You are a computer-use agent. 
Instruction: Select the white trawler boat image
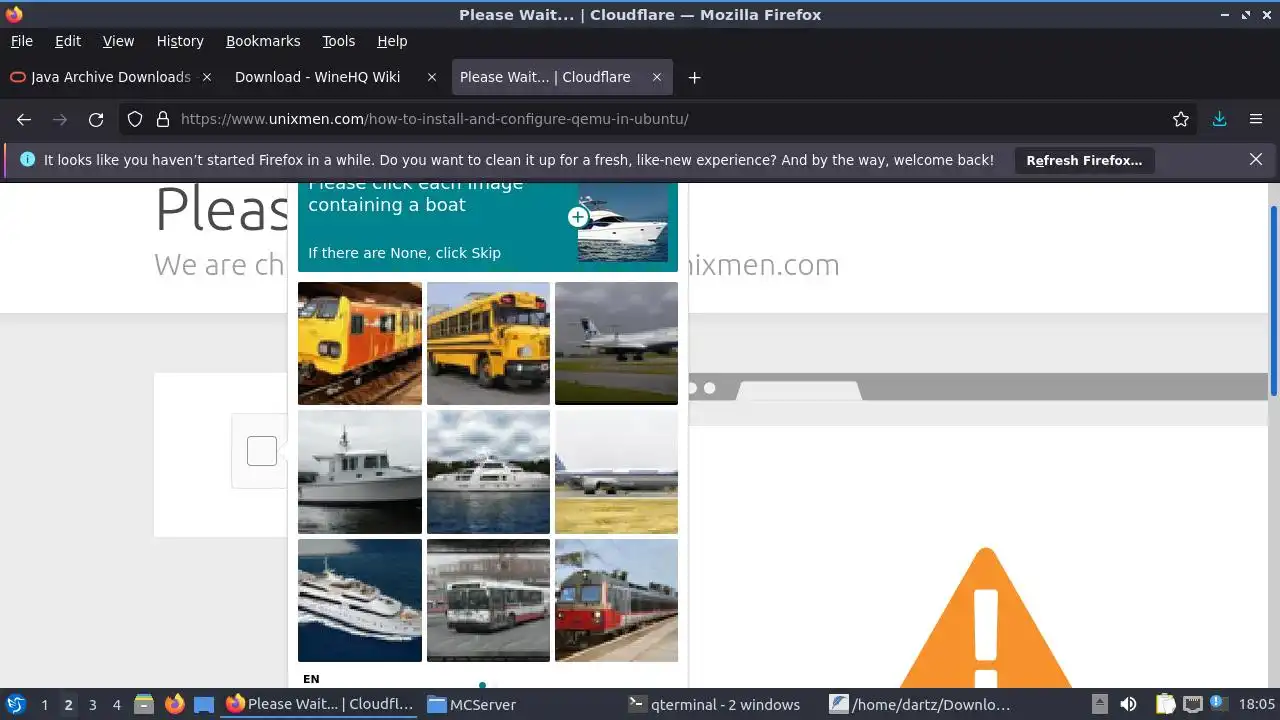(x=360, y=472)
